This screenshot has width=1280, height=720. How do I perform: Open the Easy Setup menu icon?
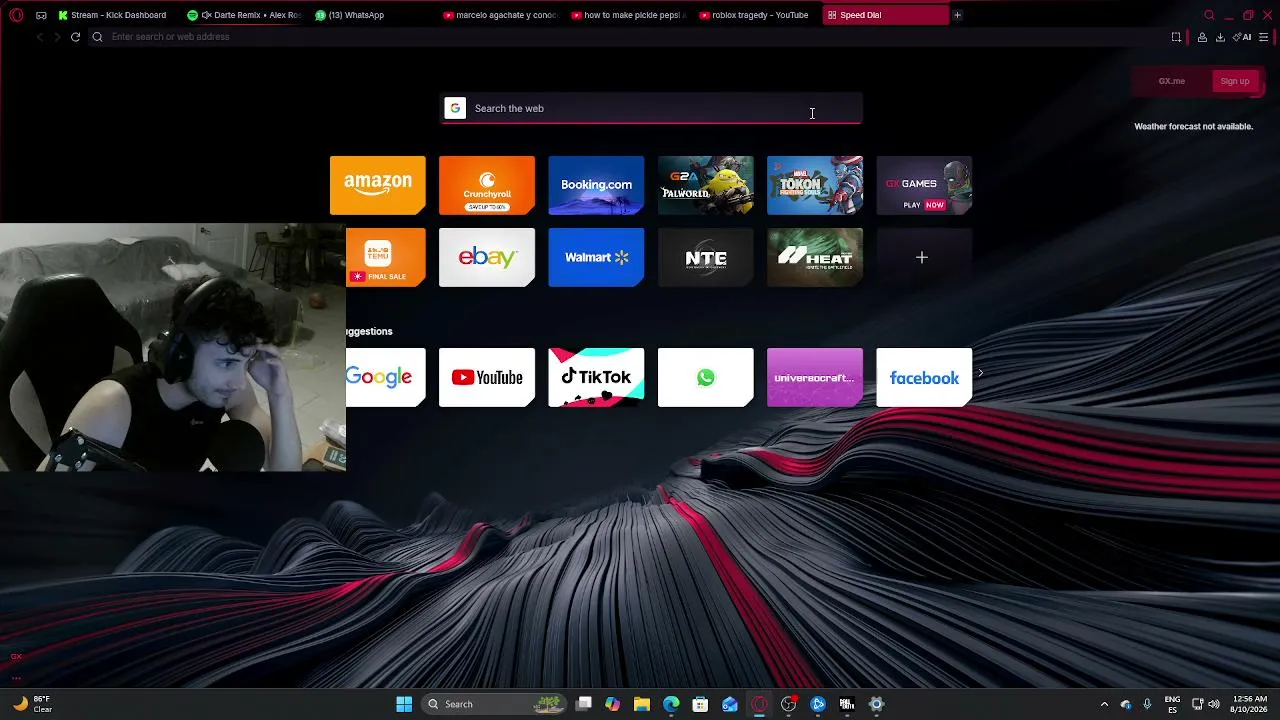(x=1264, y=37)
